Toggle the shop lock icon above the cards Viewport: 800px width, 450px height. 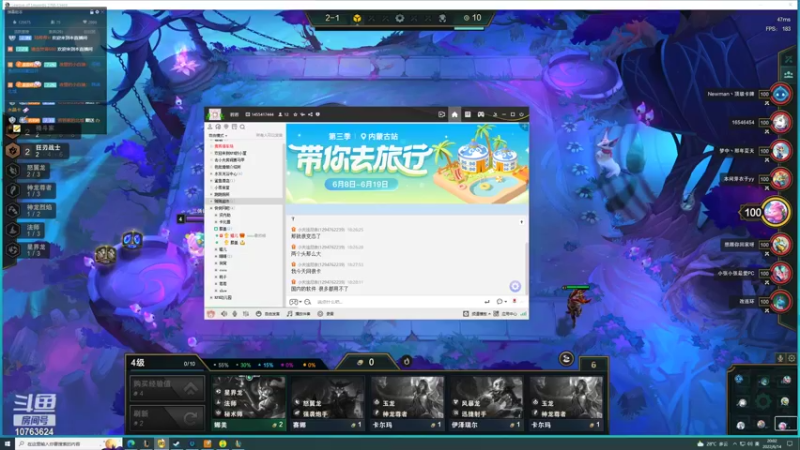(566, 359)
